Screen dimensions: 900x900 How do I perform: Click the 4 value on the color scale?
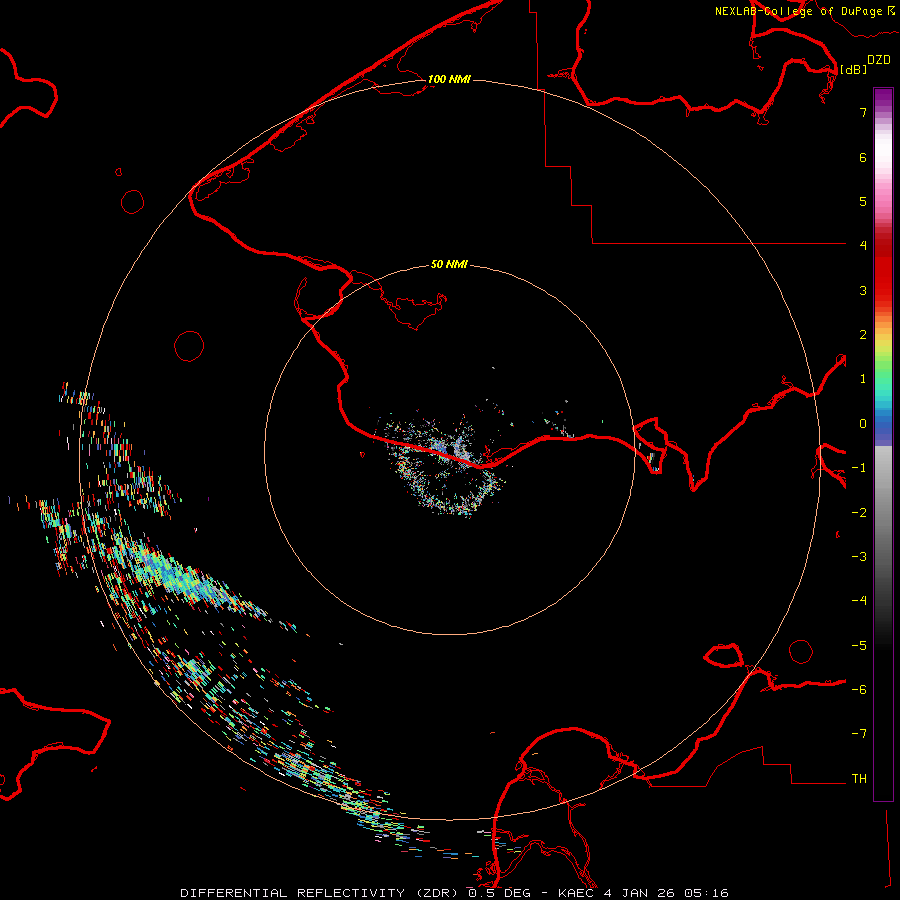click(x=863, y=246)
